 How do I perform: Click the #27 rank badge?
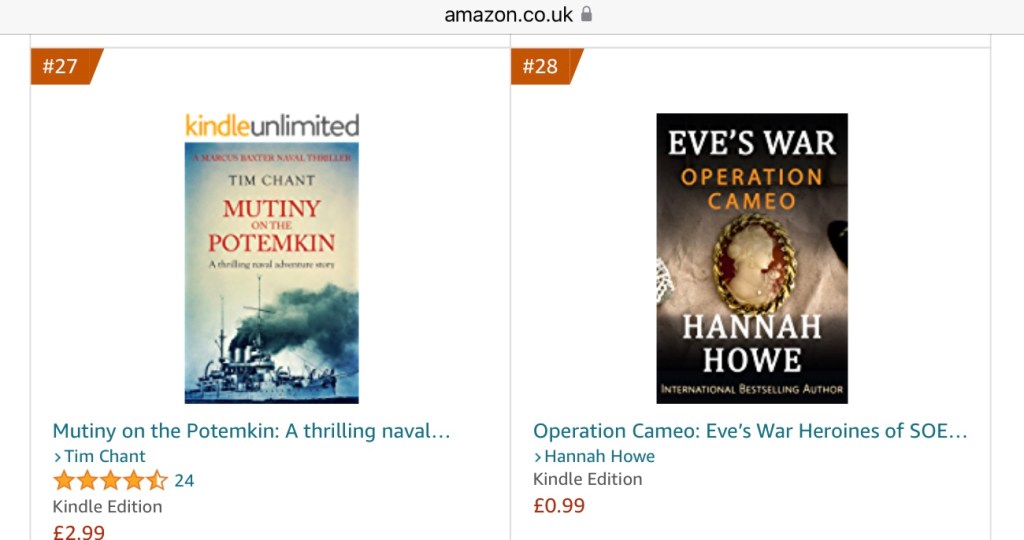click(66, 66)
